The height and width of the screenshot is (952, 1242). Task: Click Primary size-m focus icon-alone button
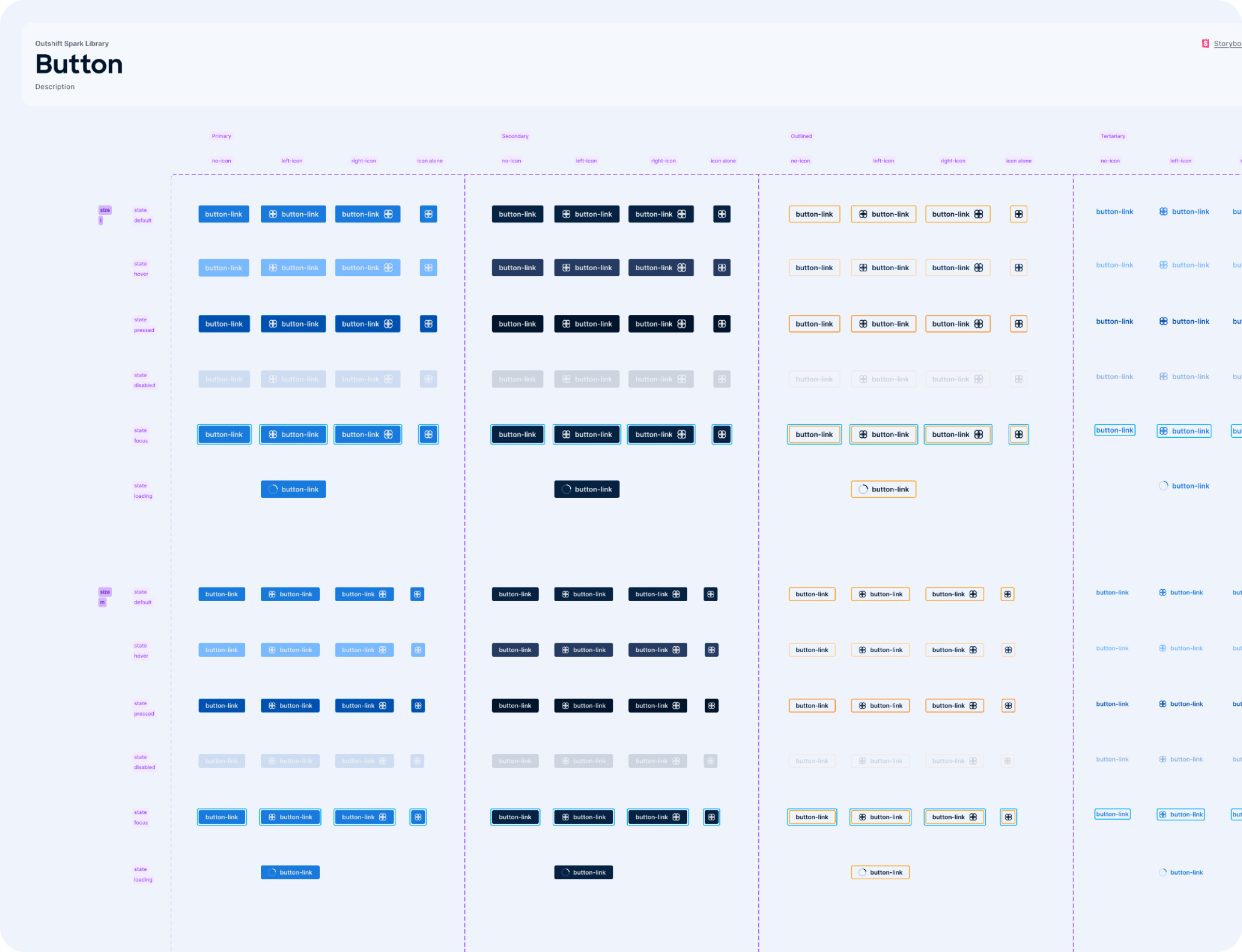(x=418, y=817)
